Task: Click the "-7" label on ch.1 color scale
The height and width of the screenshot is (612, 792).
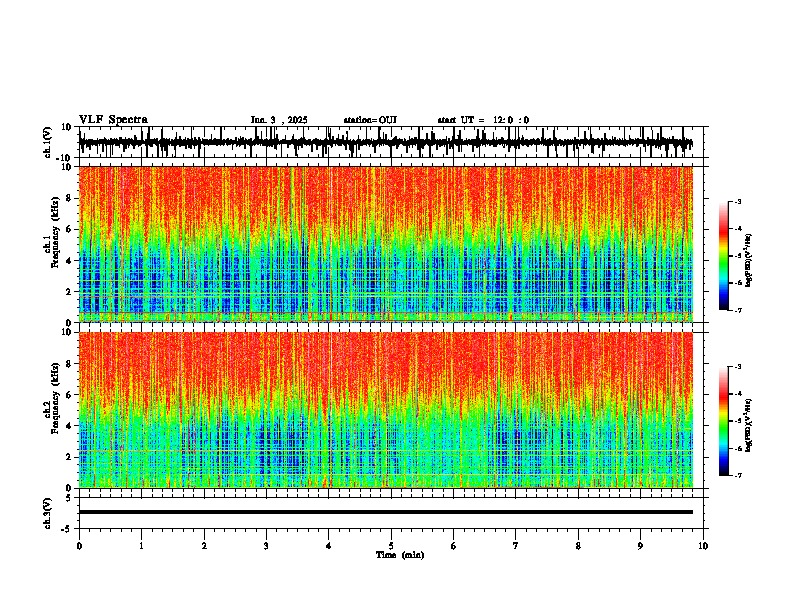Action: pos(738,310)
